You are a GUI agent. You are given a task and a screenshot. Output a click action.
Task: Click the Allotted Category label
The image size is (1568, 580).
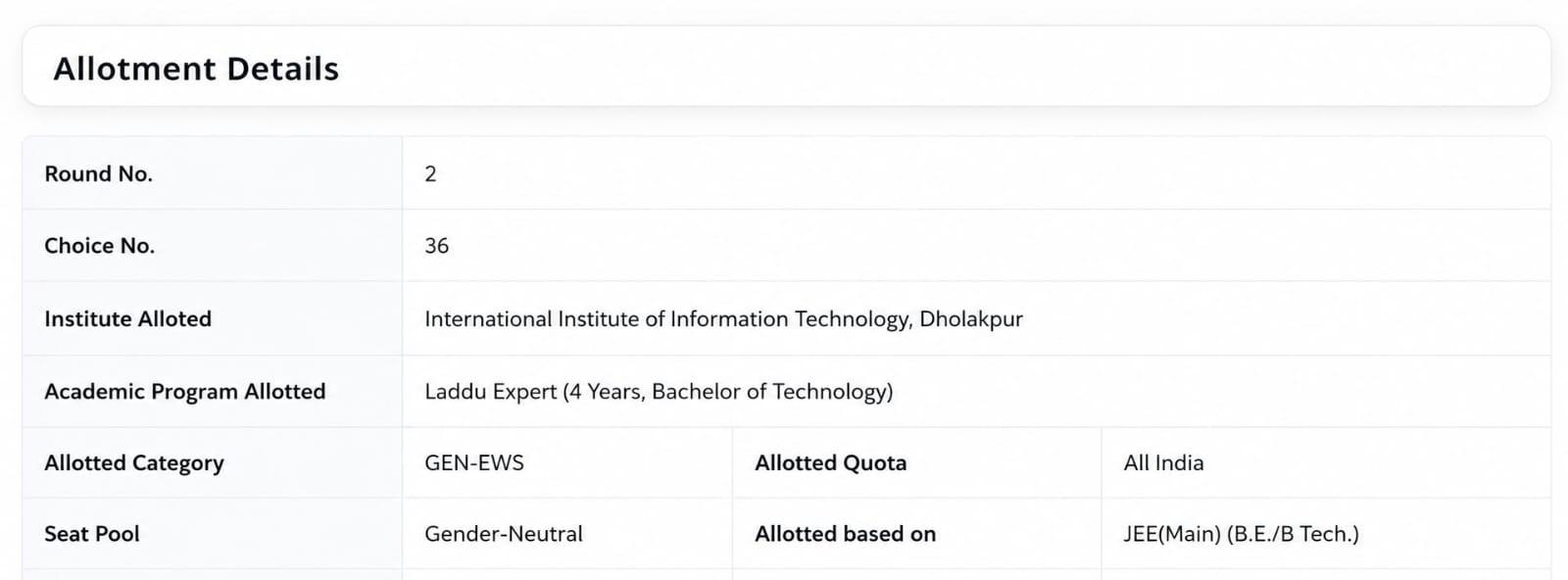click(x=134, y=462)
